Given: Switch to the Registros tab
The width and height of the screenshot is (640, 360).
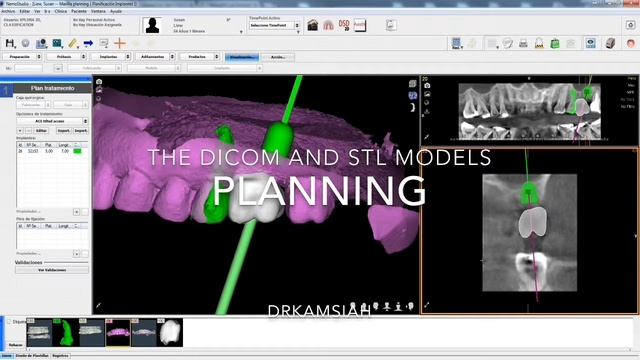Looking at the screenshot, I should [60, 356].
